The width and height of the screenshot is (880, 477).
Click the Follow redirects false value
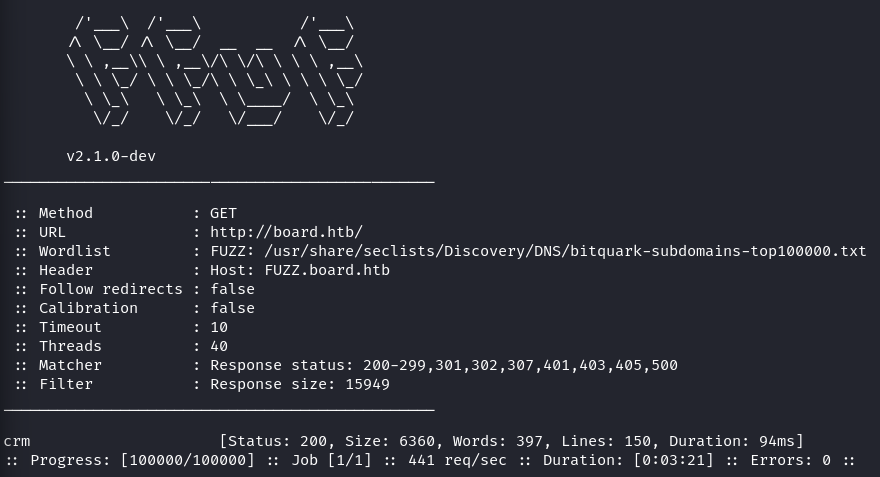coord(232,289)
